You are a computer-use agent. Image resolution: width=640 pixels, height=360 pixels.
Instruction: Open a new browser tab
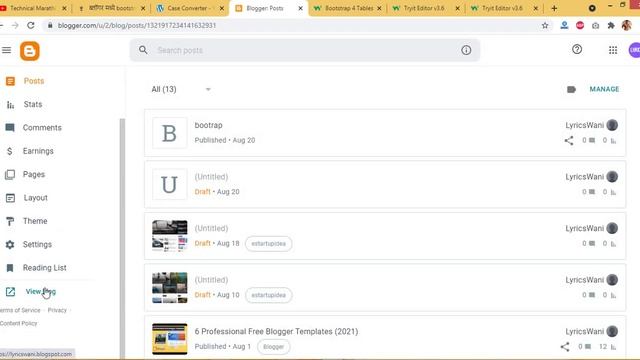(554, 8)
